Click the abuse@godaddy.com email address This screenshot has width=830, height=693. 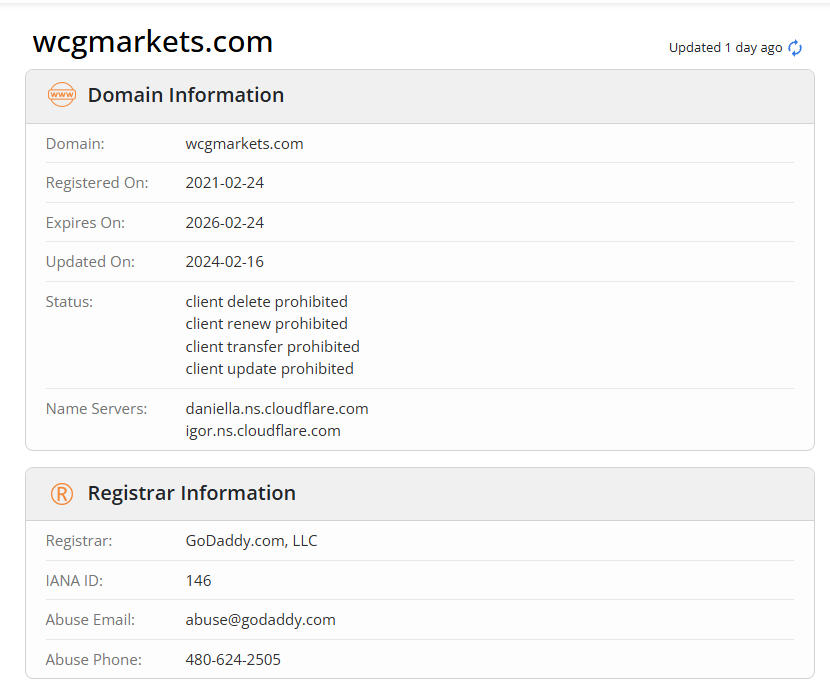coord(260,620)
